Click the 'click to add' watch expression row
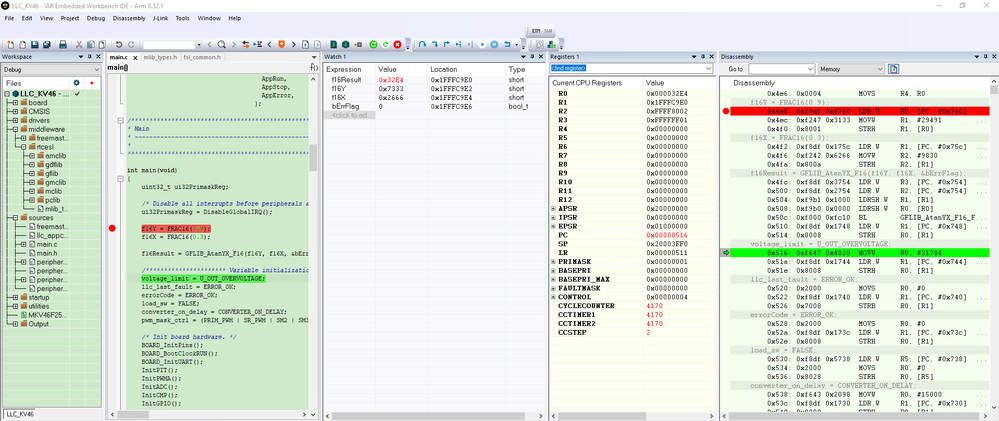The height and width of the screenshot is (421, 999). click(350, 115)
